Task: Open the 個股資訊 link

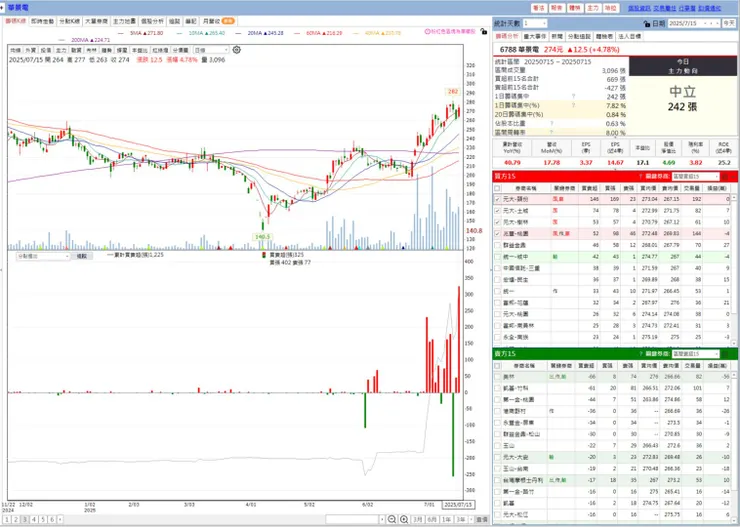Action: pos(639,8)
